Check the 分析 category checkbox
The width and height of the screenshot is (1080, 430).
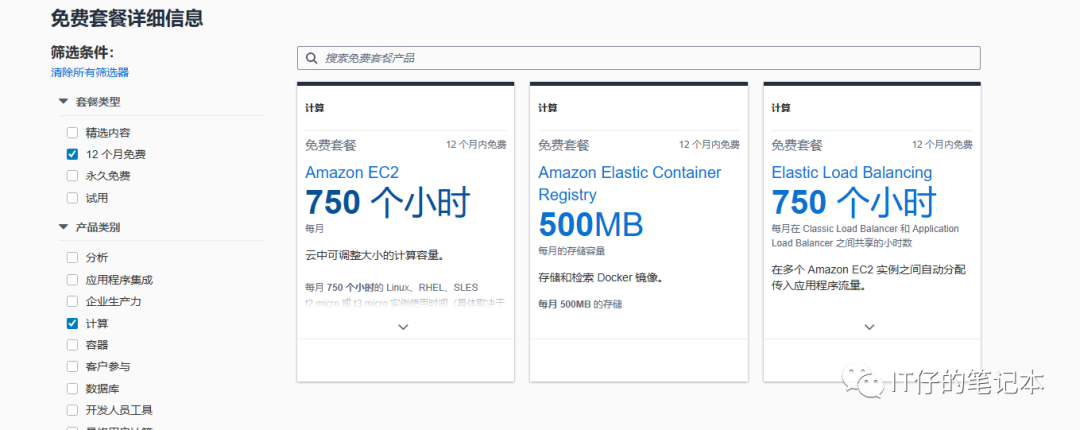(x=72, y=257)
